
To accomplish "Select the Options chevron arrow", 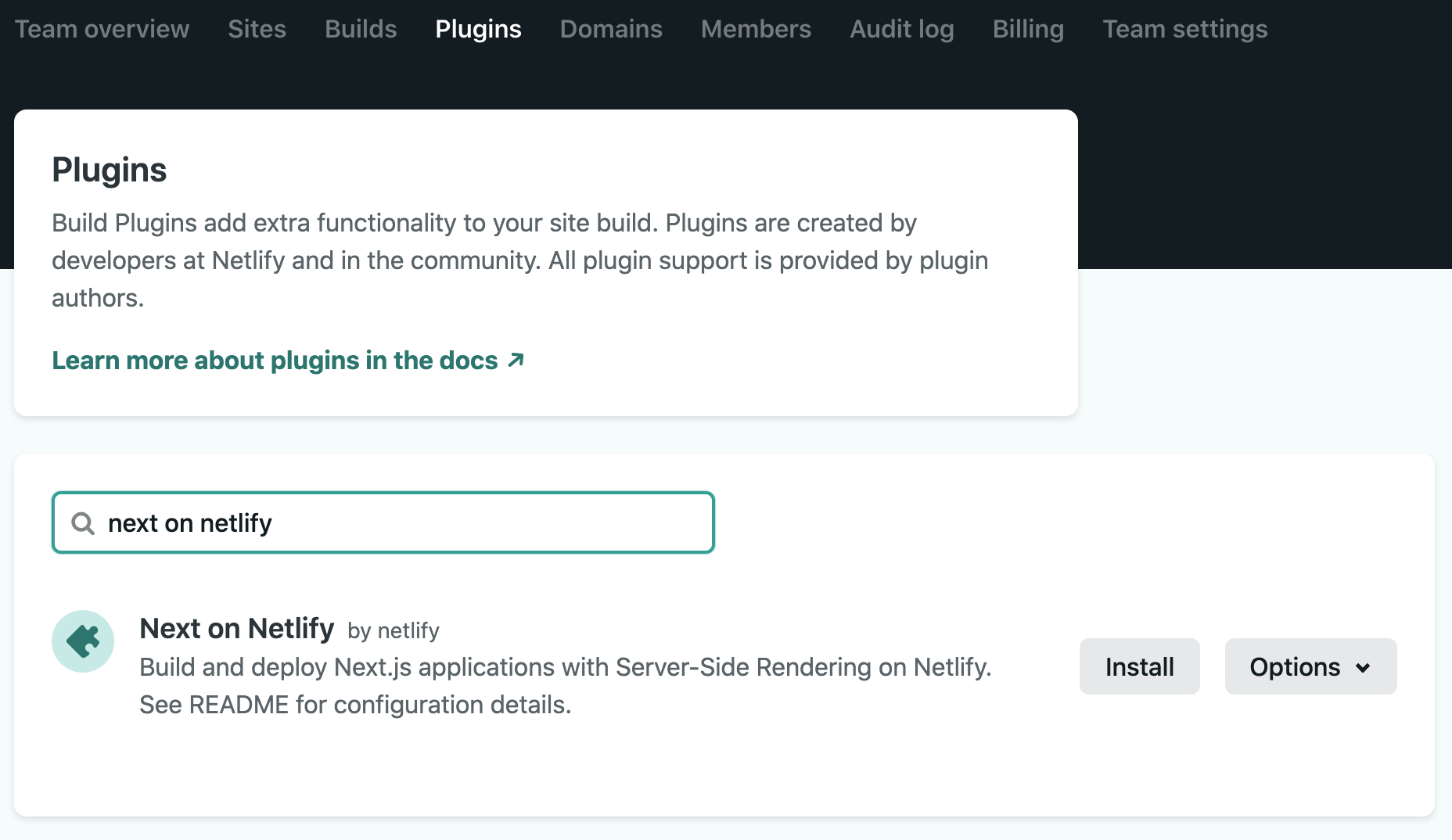I will click(1364, 667).
